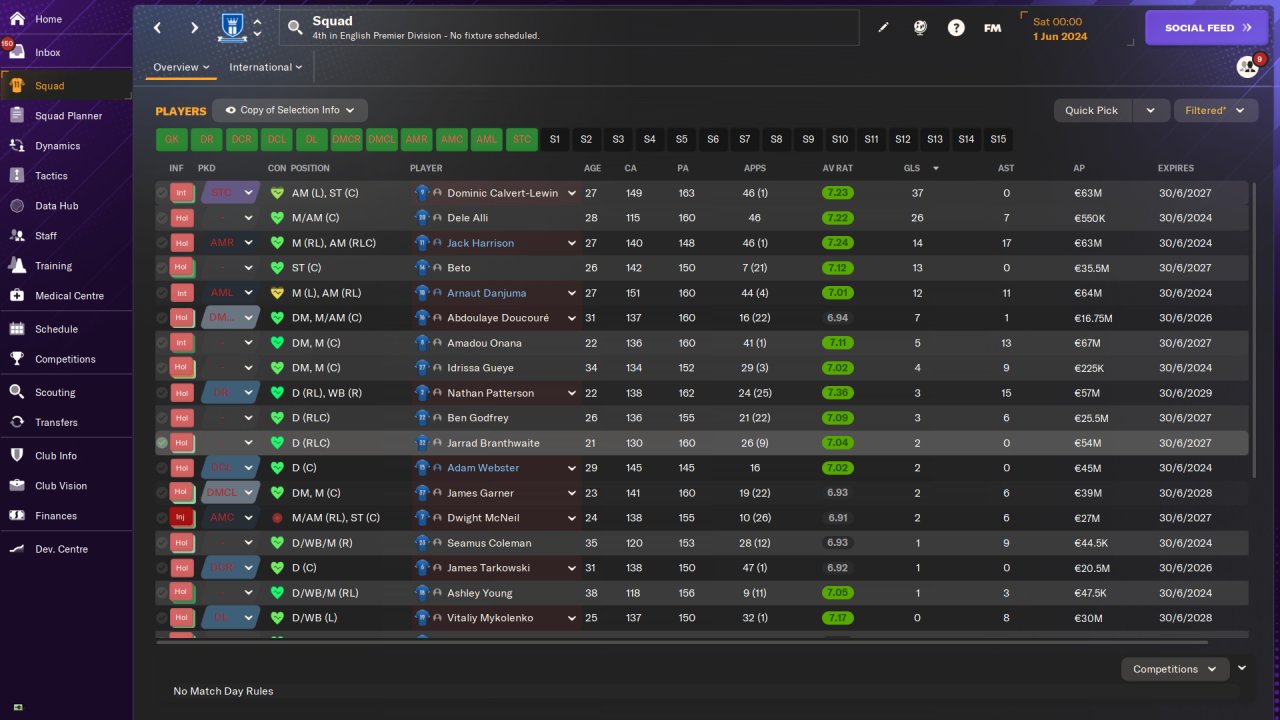
Task: Click the club badge in the header
Action: pos(232,27)
